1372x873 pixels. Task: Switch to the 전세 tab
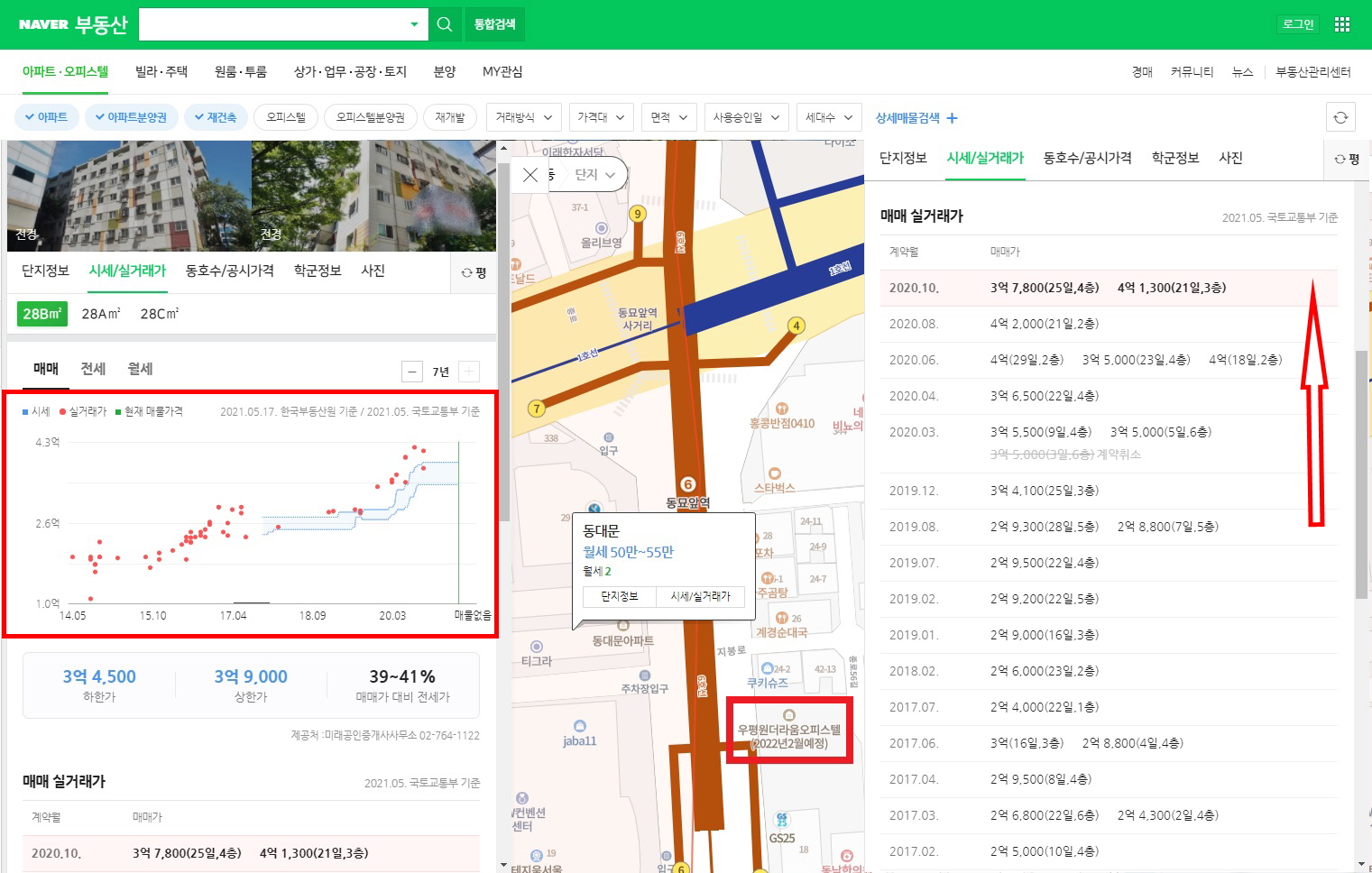93,369
